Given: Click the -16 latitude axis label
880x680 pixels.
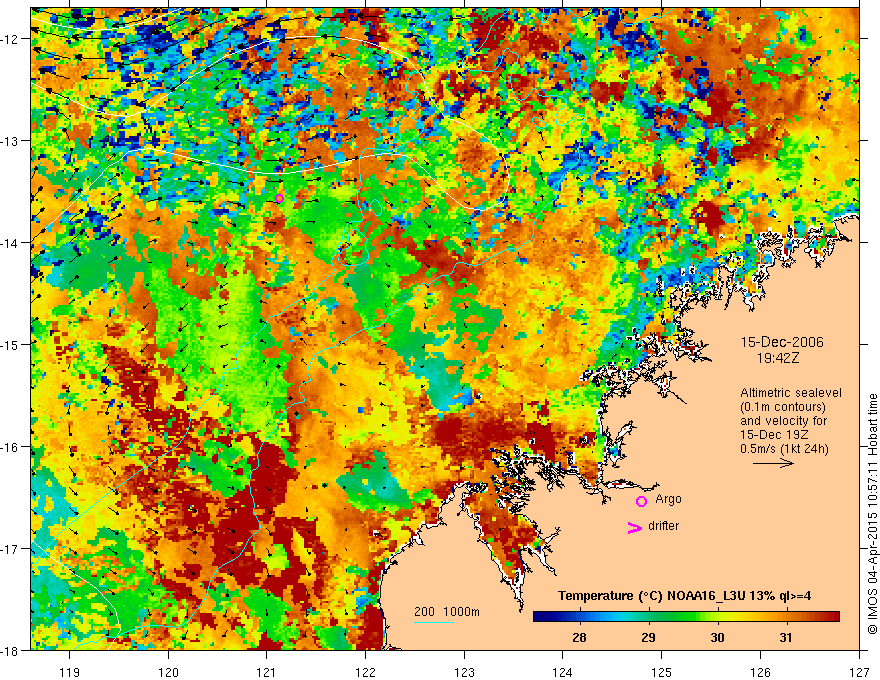Looking at the screenshot, I should coord(10,447).
